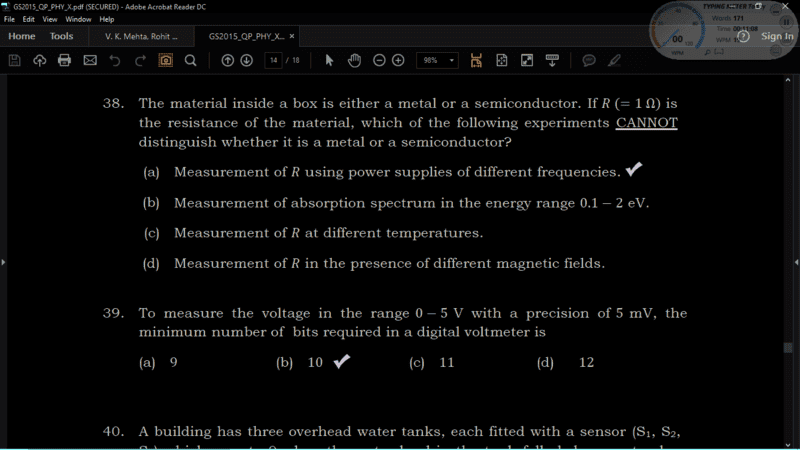Open the Edit menu
Viewport: 800px width, 450px height.
tap(29, 19)
